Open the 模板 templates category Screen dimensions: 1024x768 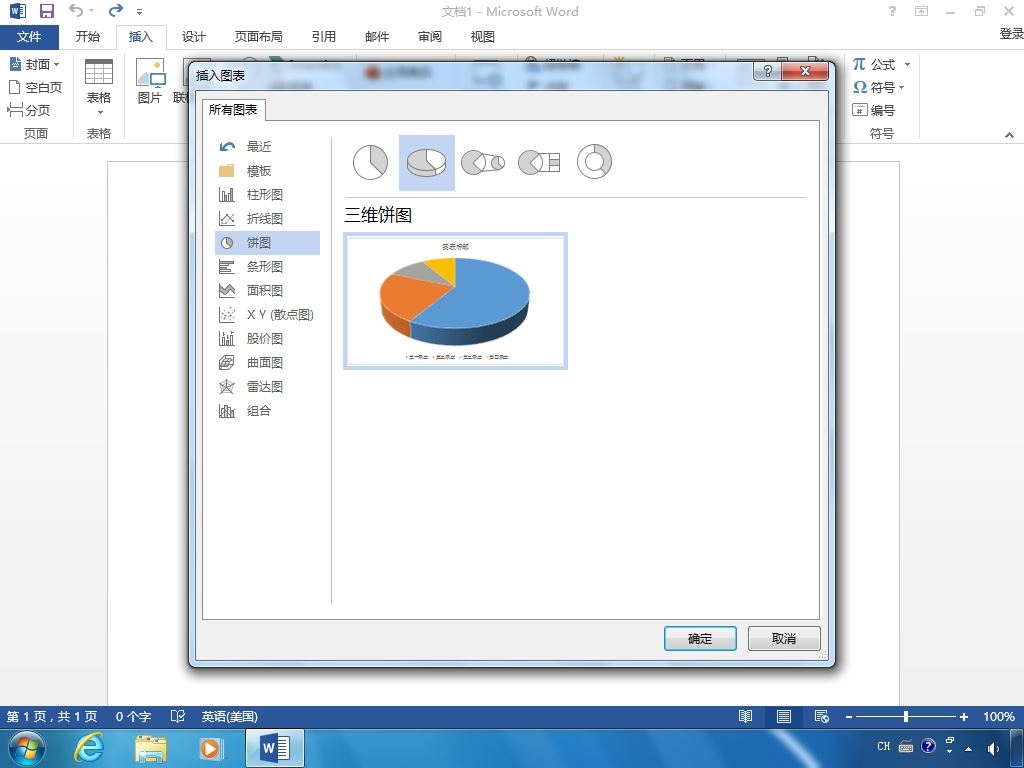268,170
